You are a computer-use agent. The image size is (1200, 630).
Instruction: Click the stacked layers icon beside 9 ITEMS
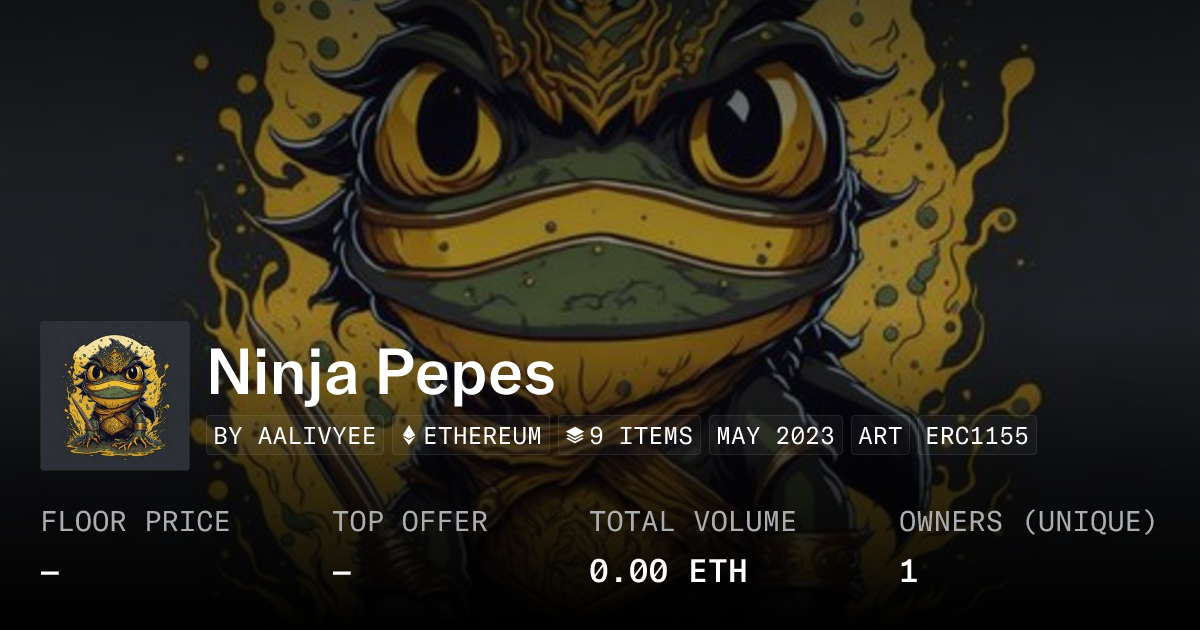pyautogui.click(x=574, y=436)
